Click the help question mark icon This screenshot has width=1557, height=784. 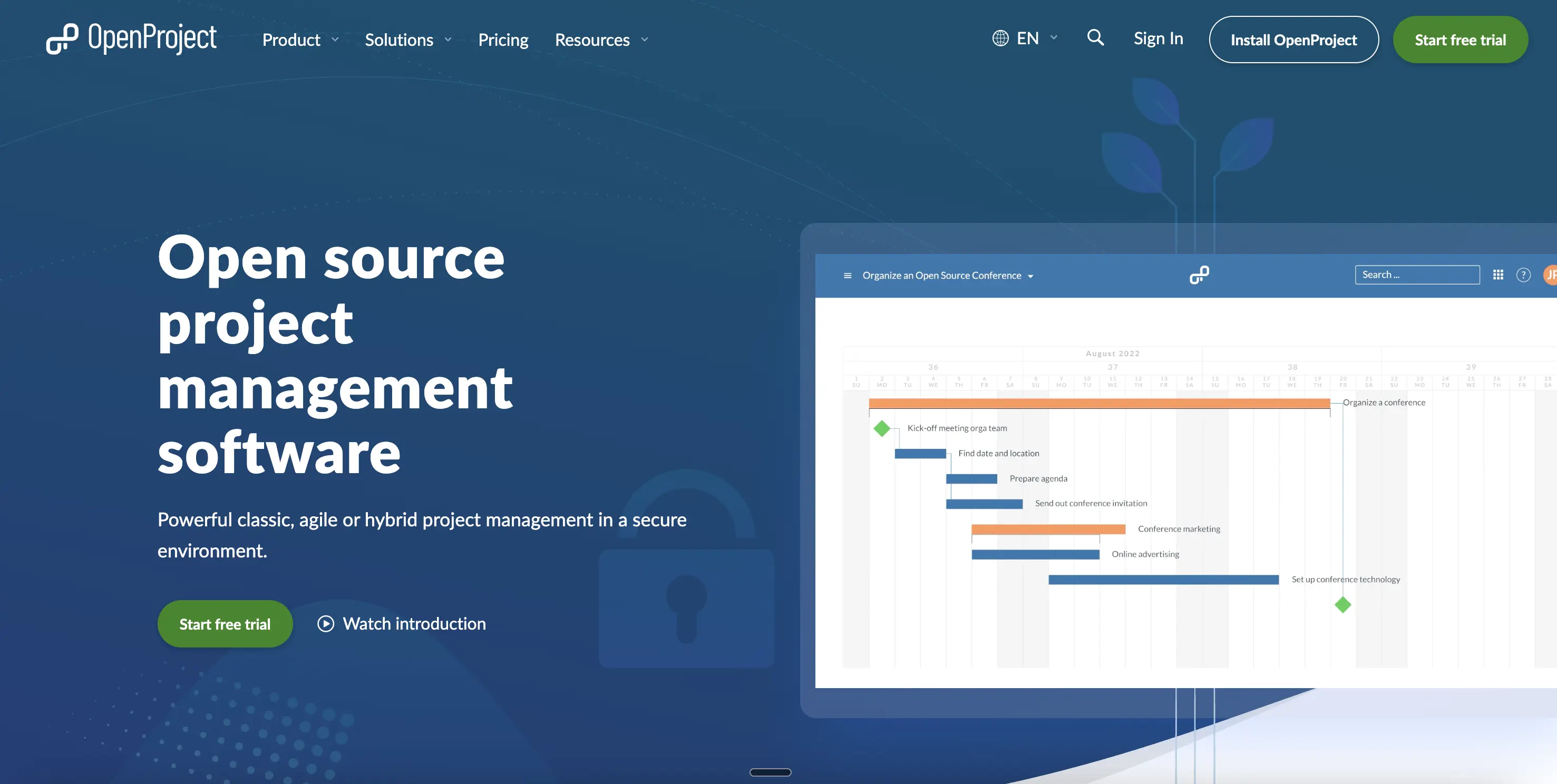tap(1523, 275)
